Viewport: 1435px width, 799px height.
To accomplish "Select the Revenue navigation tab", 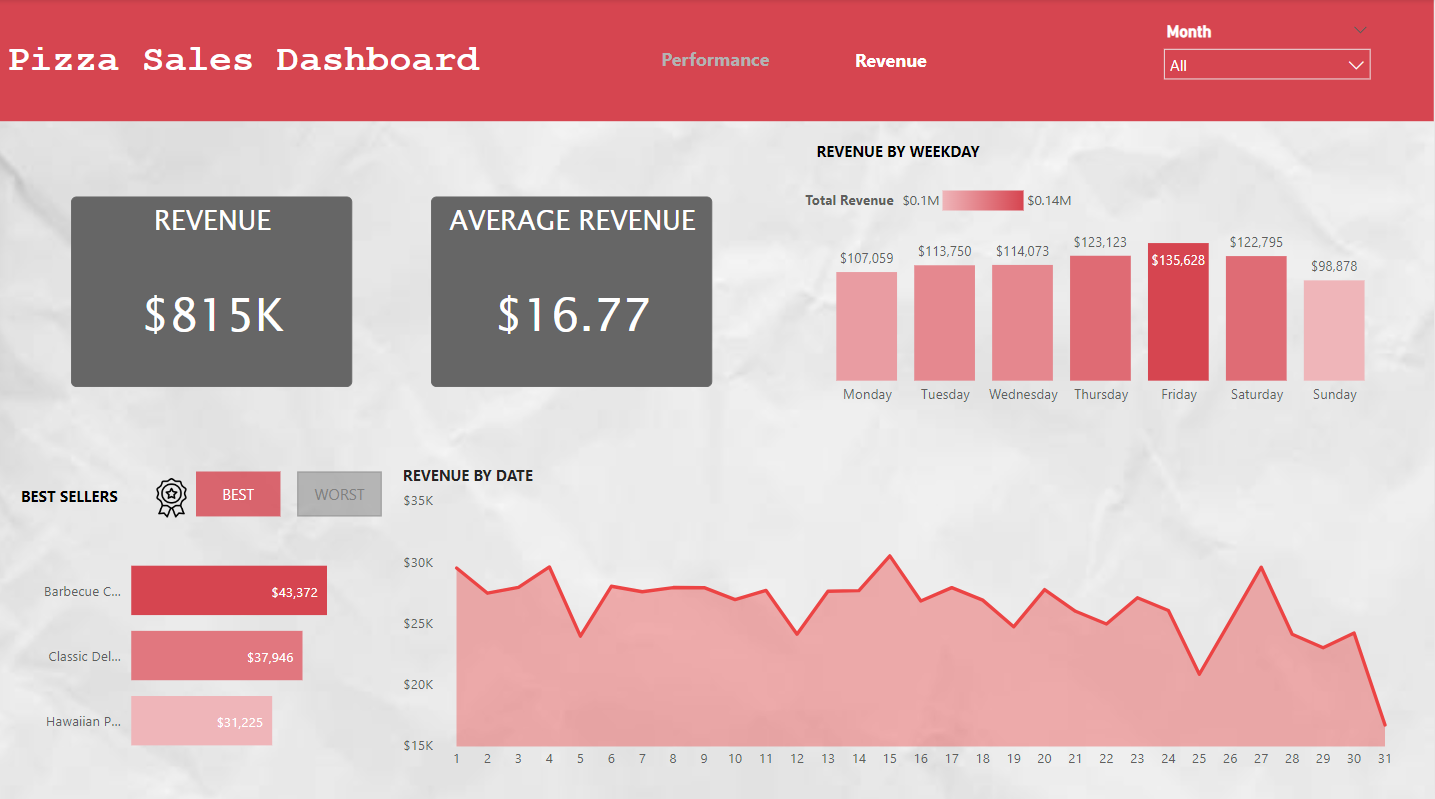I will 890,60.
